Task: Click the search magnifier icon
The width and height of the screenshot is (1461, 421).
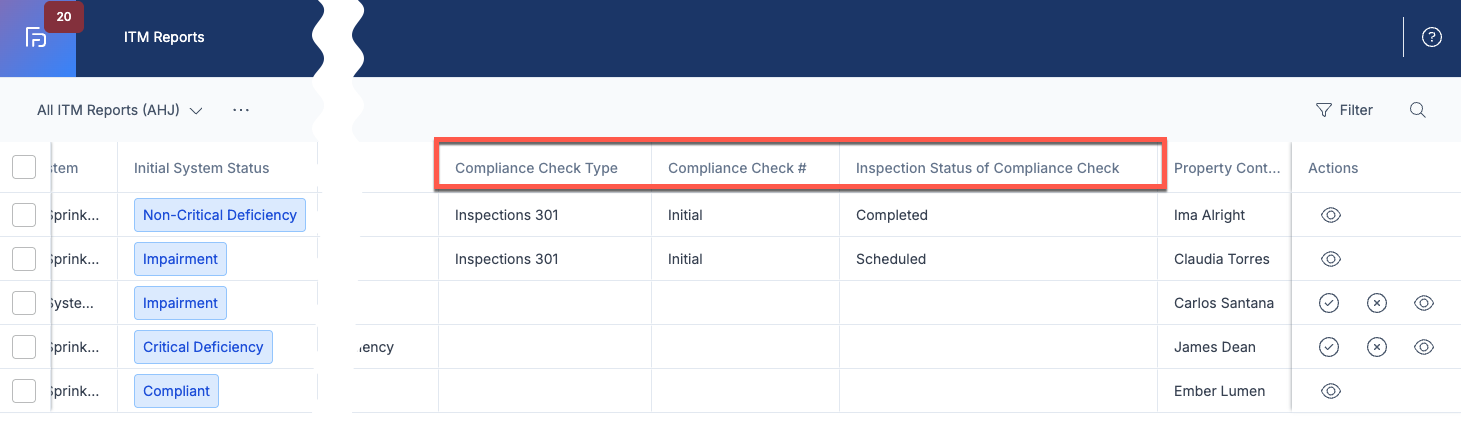Action: point(1417,110)
